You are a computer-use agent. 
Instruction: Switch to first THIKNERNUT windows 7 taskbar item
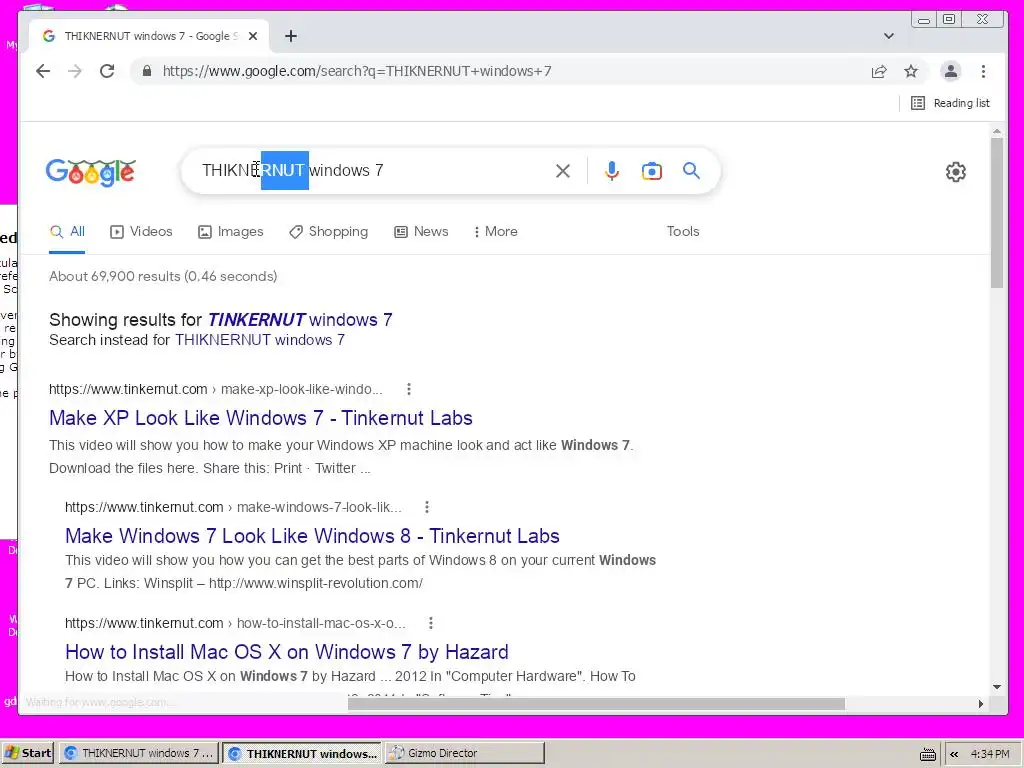(140, 753)
